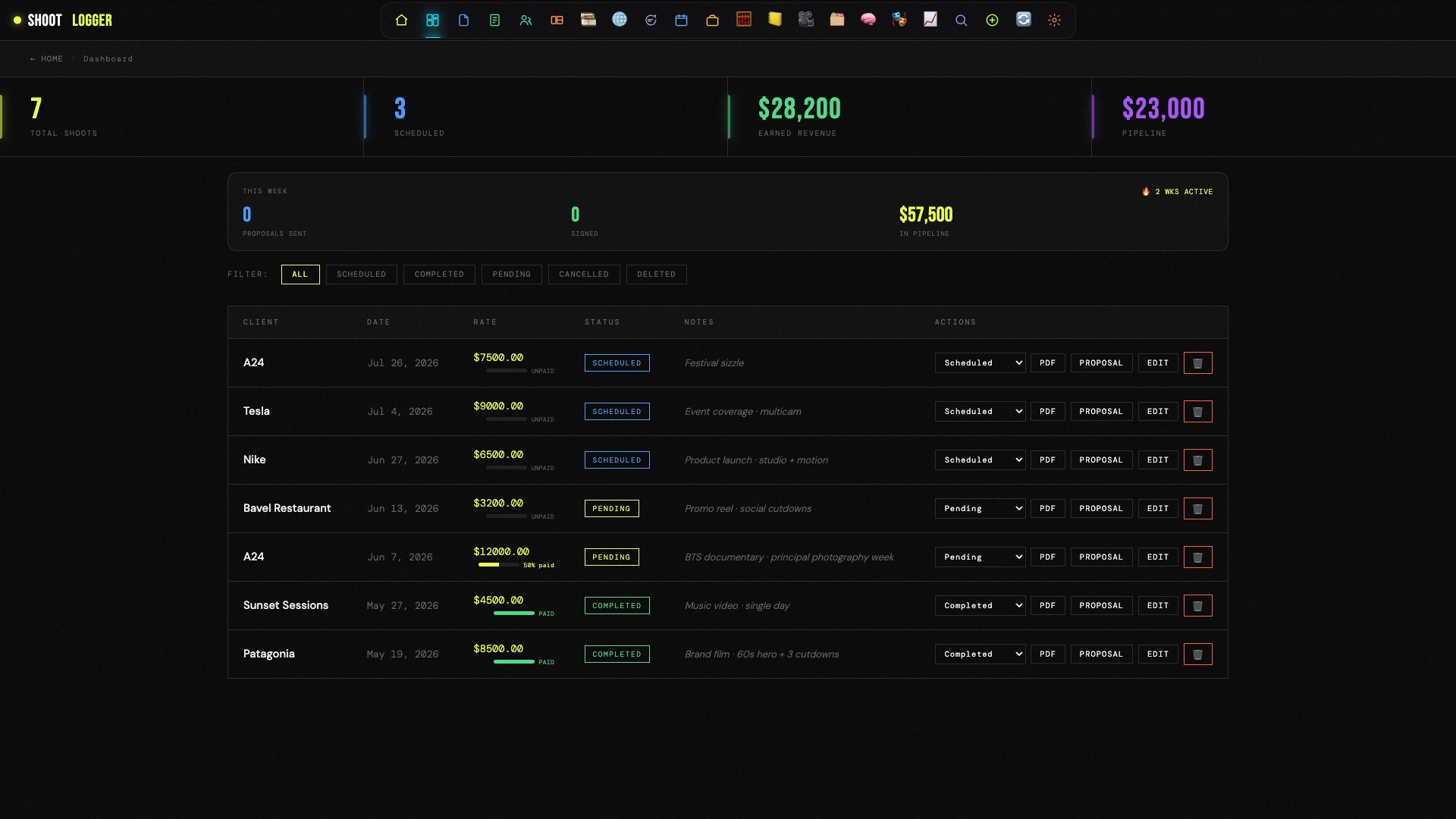Open the globe icon
Image resolution: width=1456 pixels, height=819 pixels.
[x=619, y=20]
